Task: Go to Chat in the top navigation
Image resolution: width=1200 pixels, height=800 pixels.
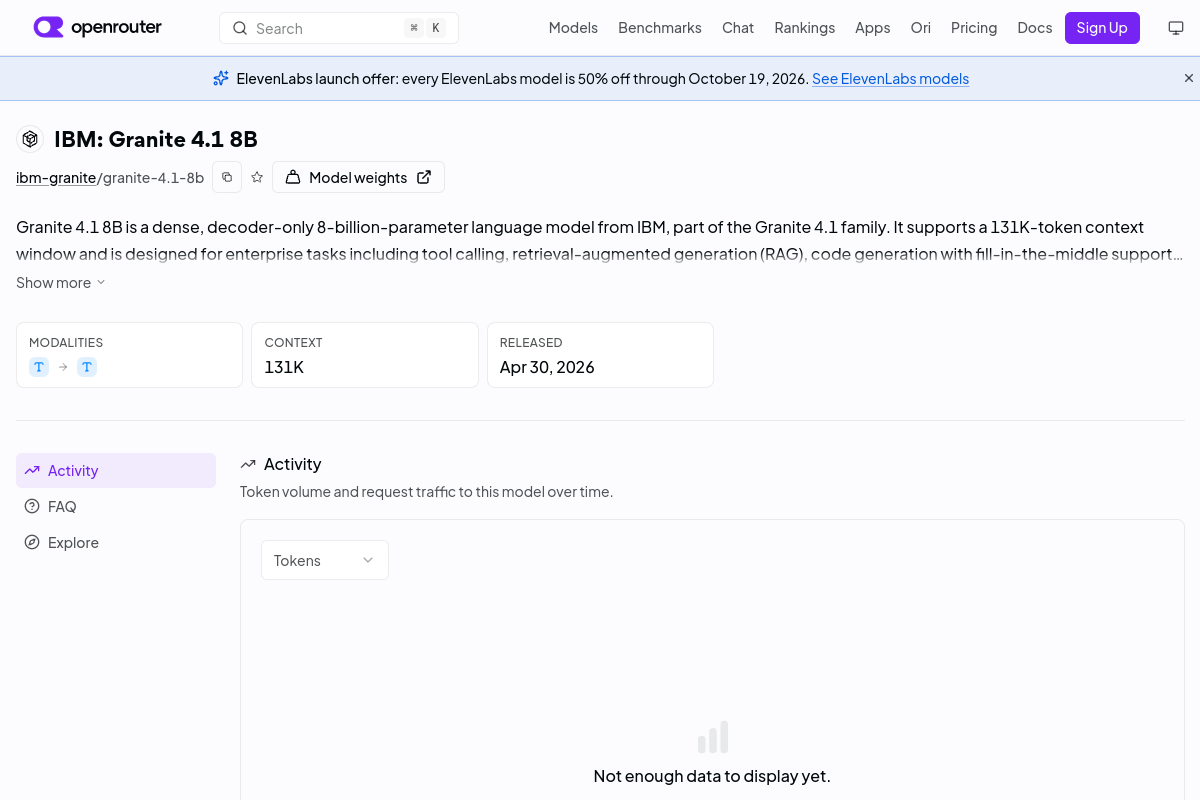Action: (x=738, y=28)
